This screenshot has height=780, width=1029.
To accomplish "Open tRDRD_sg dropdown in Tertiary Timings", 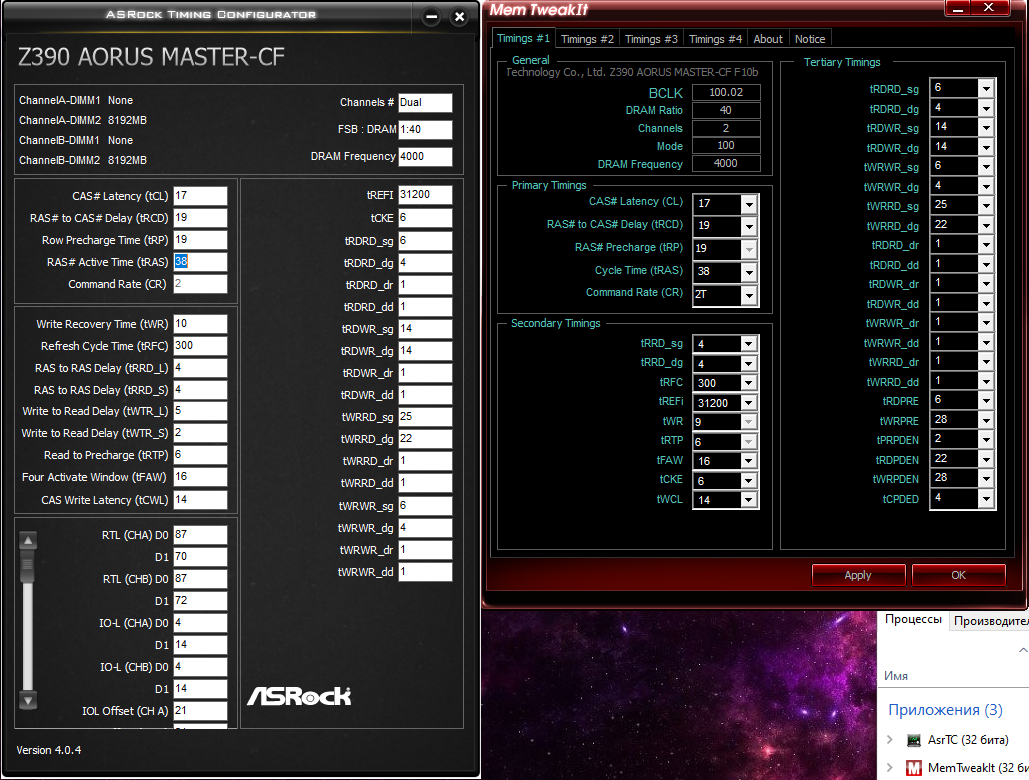I will [x=986, y=88].
